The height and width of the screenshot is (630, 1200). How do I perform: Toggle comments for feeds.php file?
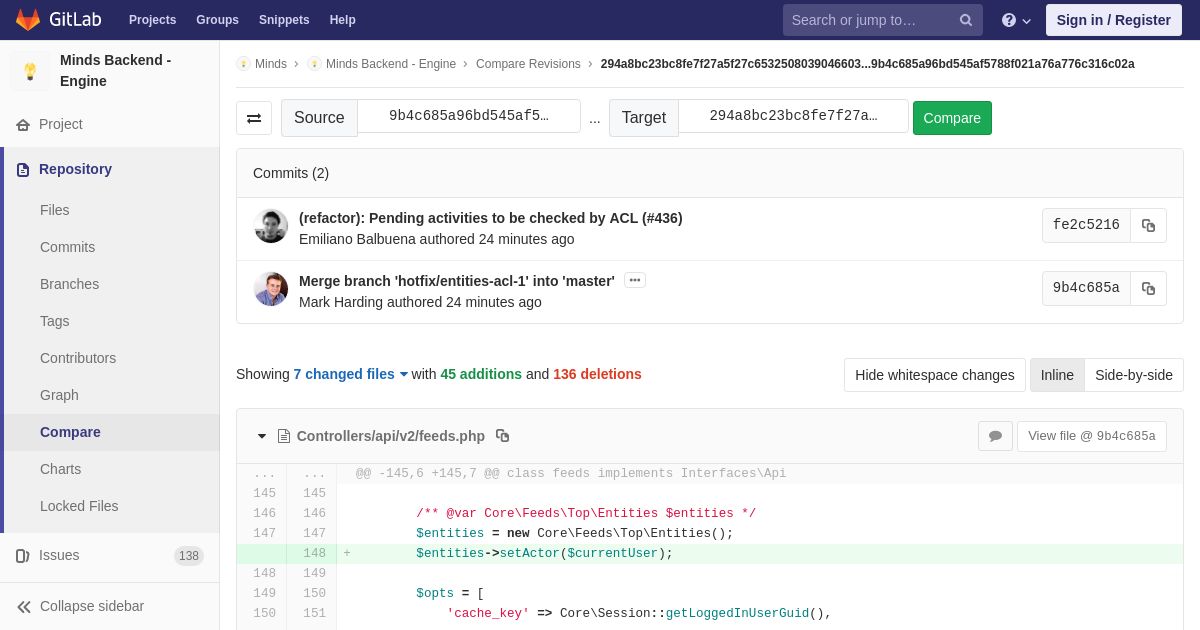[x=995, y=436]
